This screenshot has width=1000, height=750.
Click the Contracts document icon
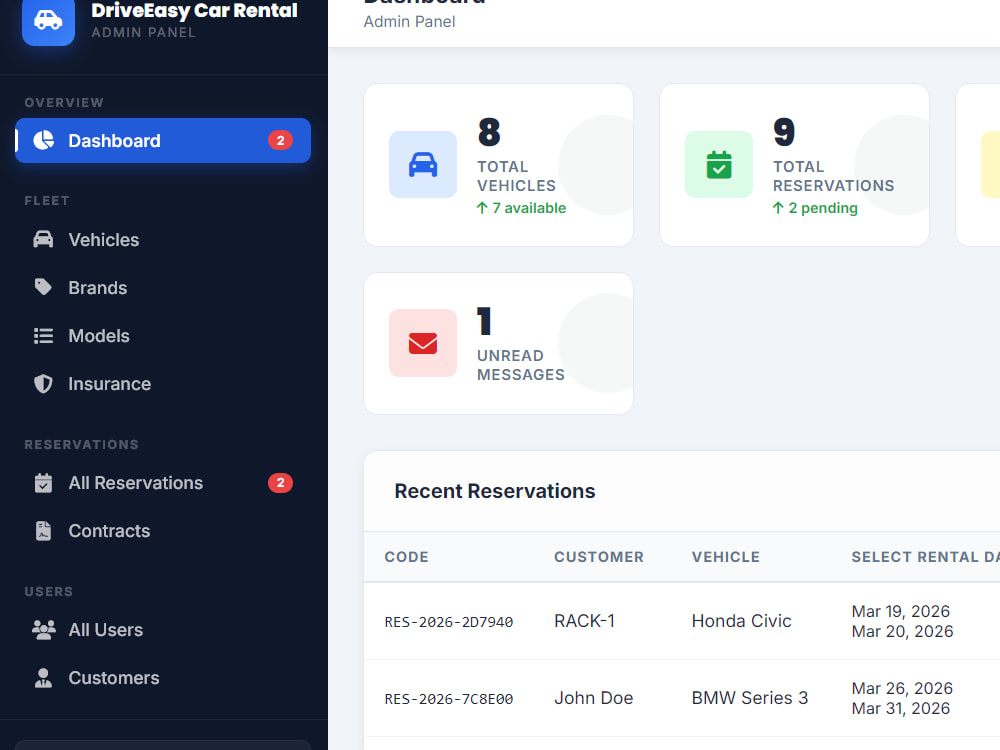click(x=43, y=531)
